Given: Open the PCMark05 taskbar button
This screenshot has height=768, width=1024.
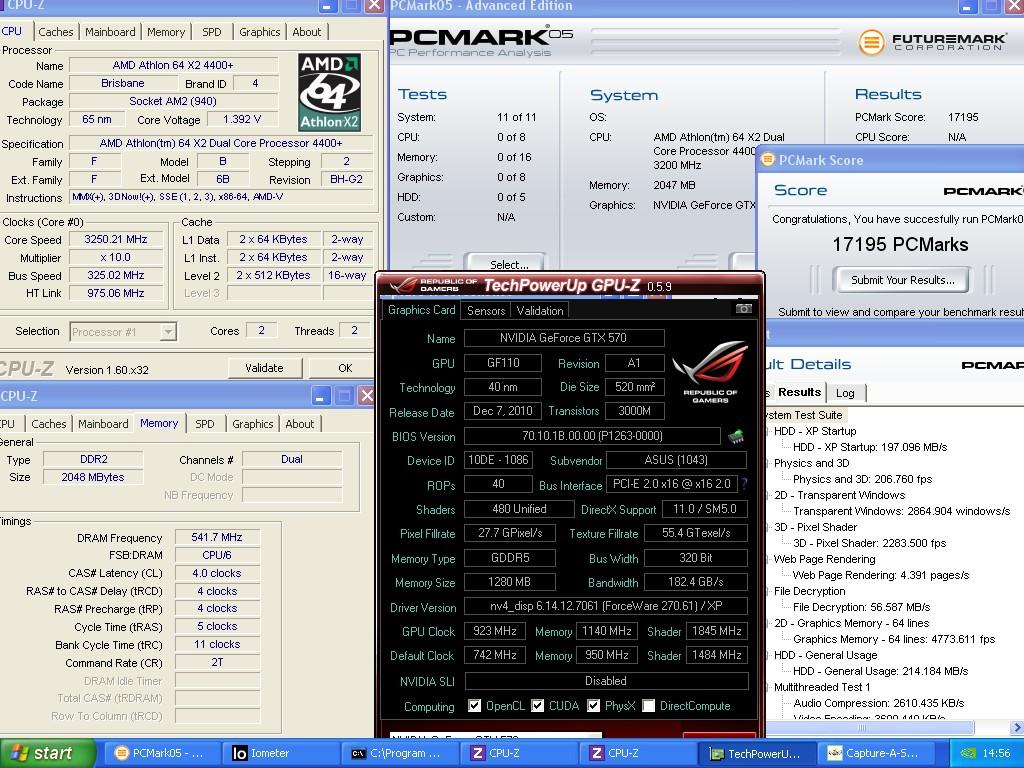Looking at the screenshot, I should click(160, 753).
